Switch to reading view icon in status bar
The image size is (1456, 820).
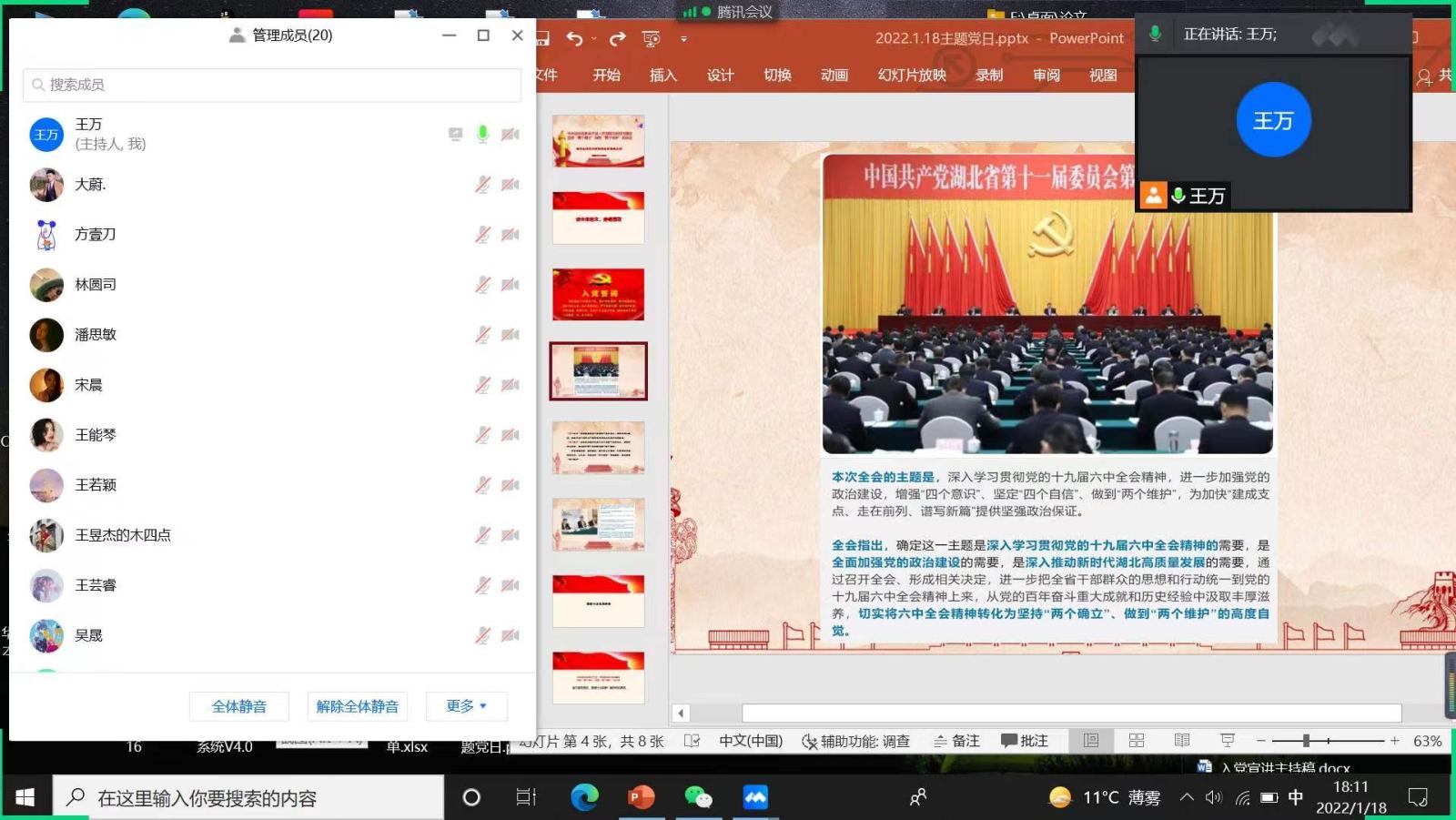tap(1182, 741)
